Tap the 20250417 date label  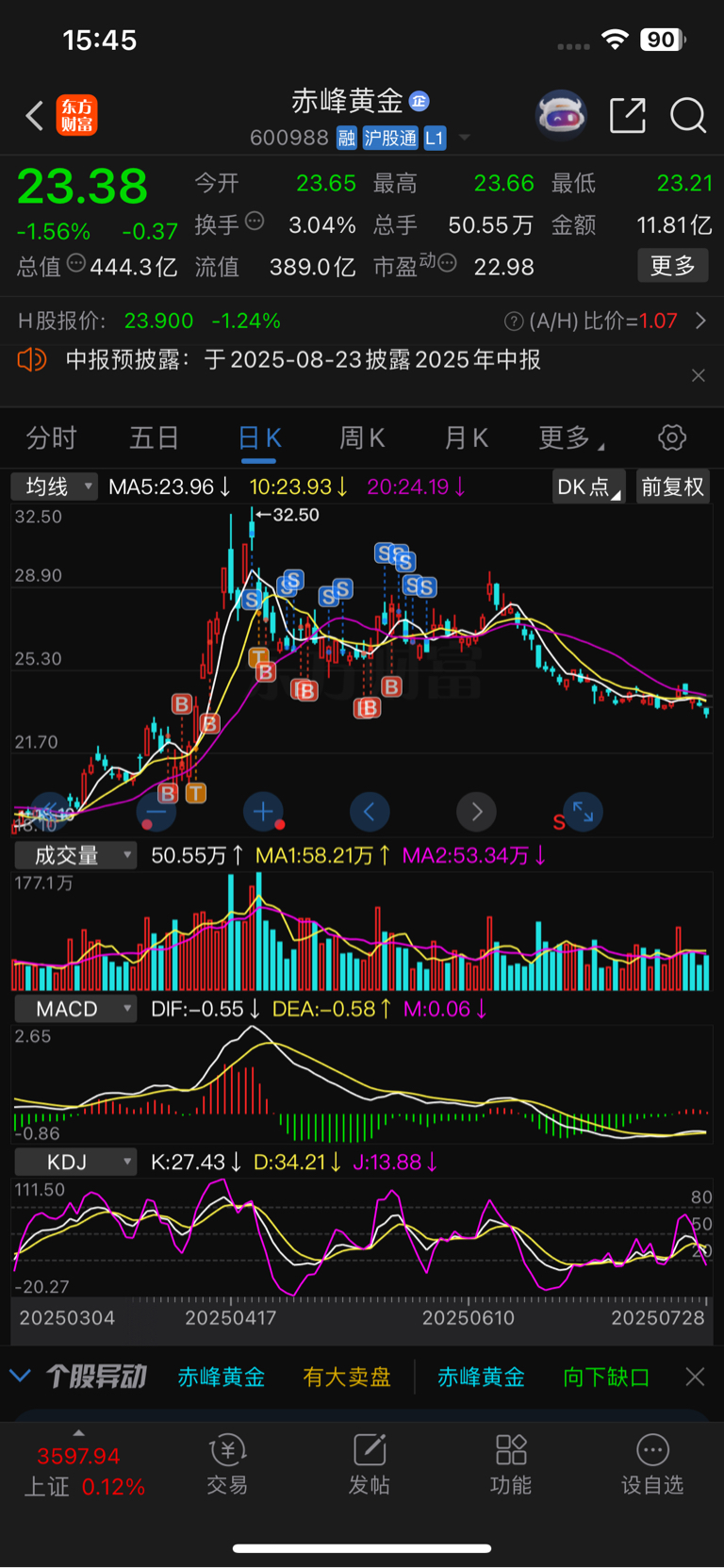coord(231,1318)
